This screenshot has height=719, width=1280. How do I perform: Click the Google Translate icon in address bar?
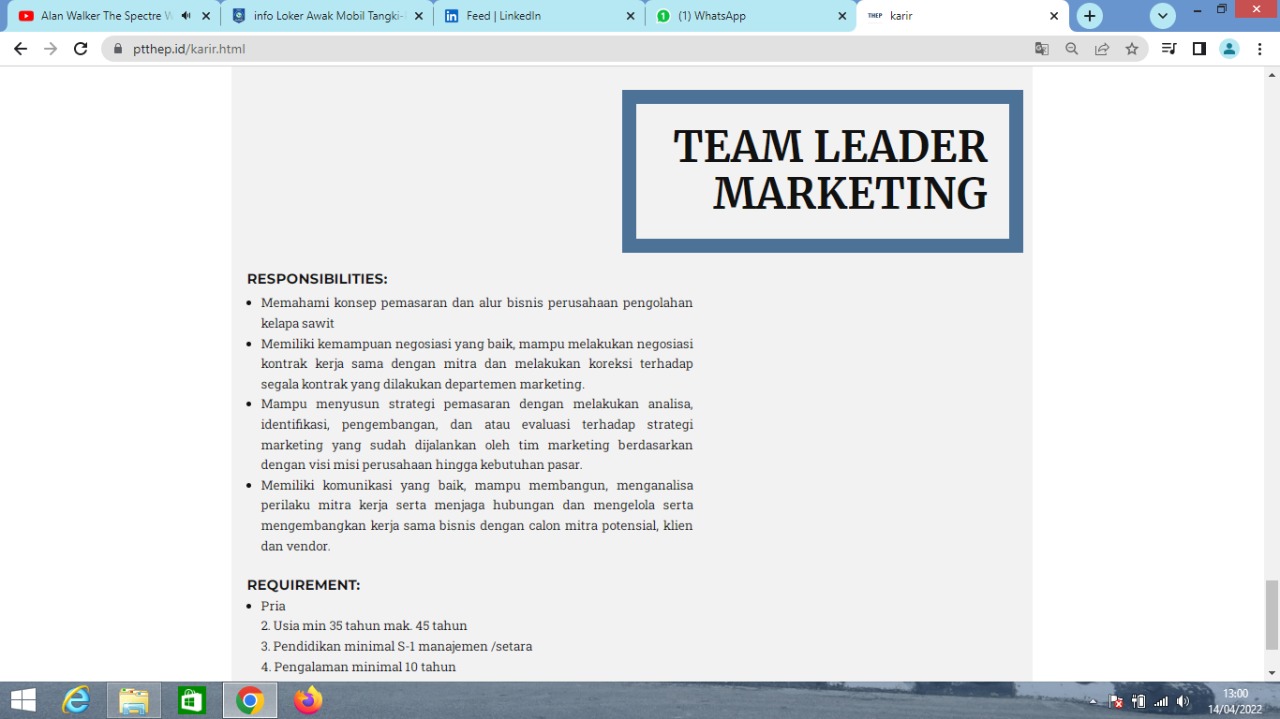[1041, 49]
